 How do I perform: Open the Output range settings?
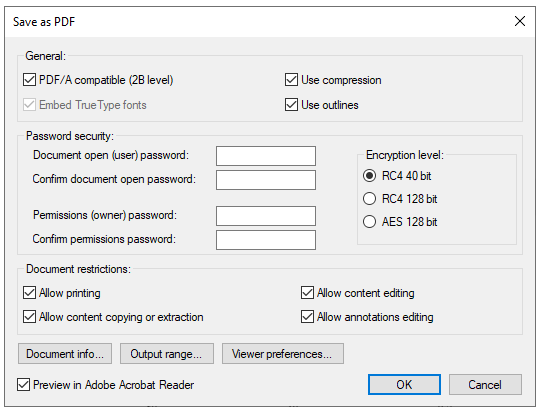(167, 354)
